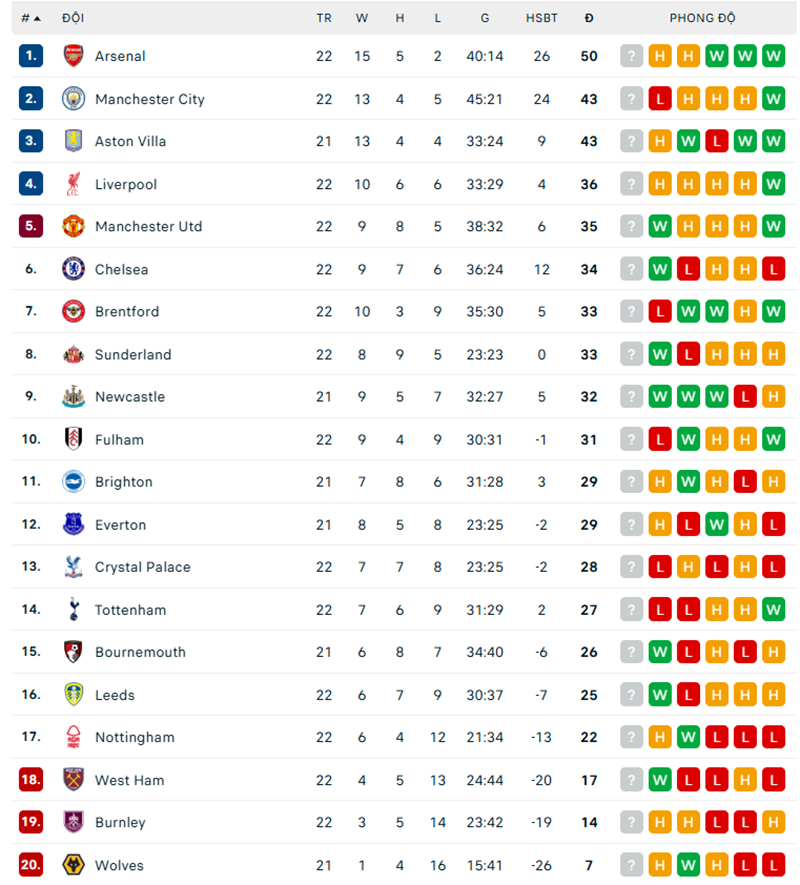Open the Fulham team name link
800x885 pixels.
click(119, 440)
